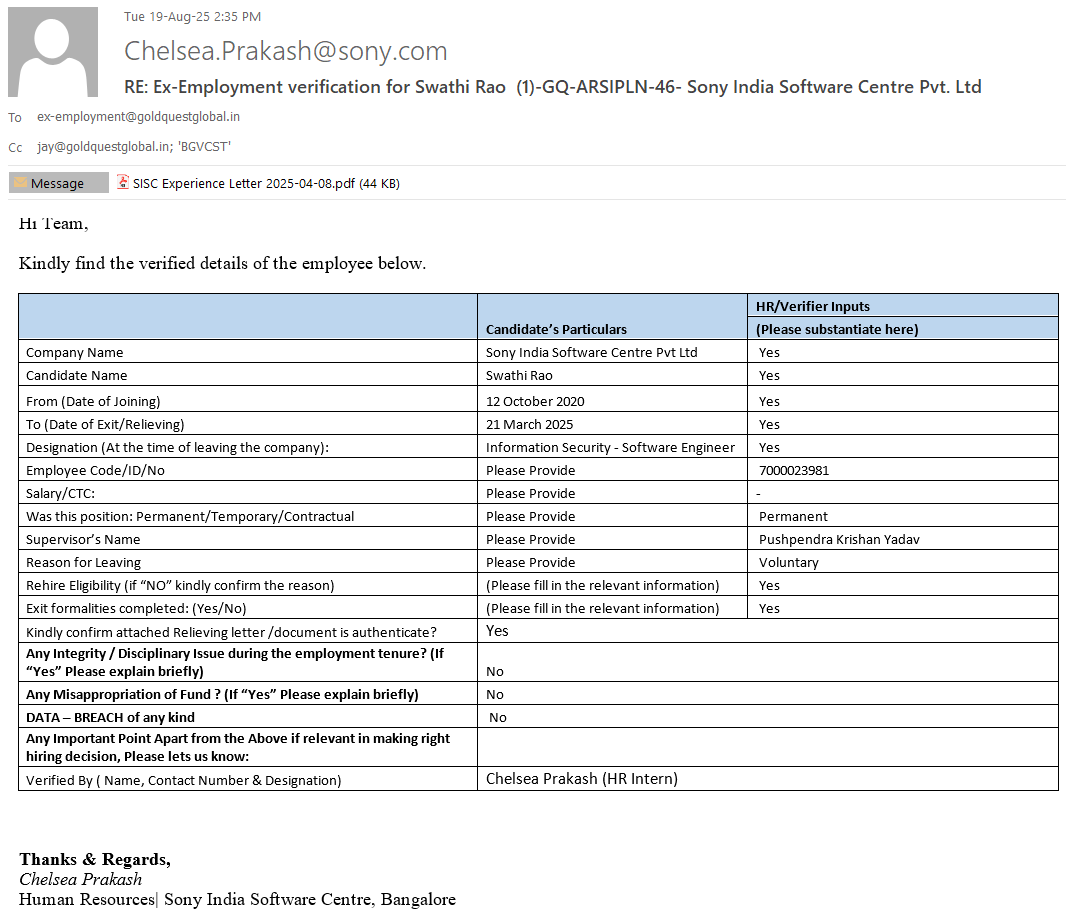The image size is (1066, 918).
Task: Select the email subject line text
Action: (x=553, y=87)
